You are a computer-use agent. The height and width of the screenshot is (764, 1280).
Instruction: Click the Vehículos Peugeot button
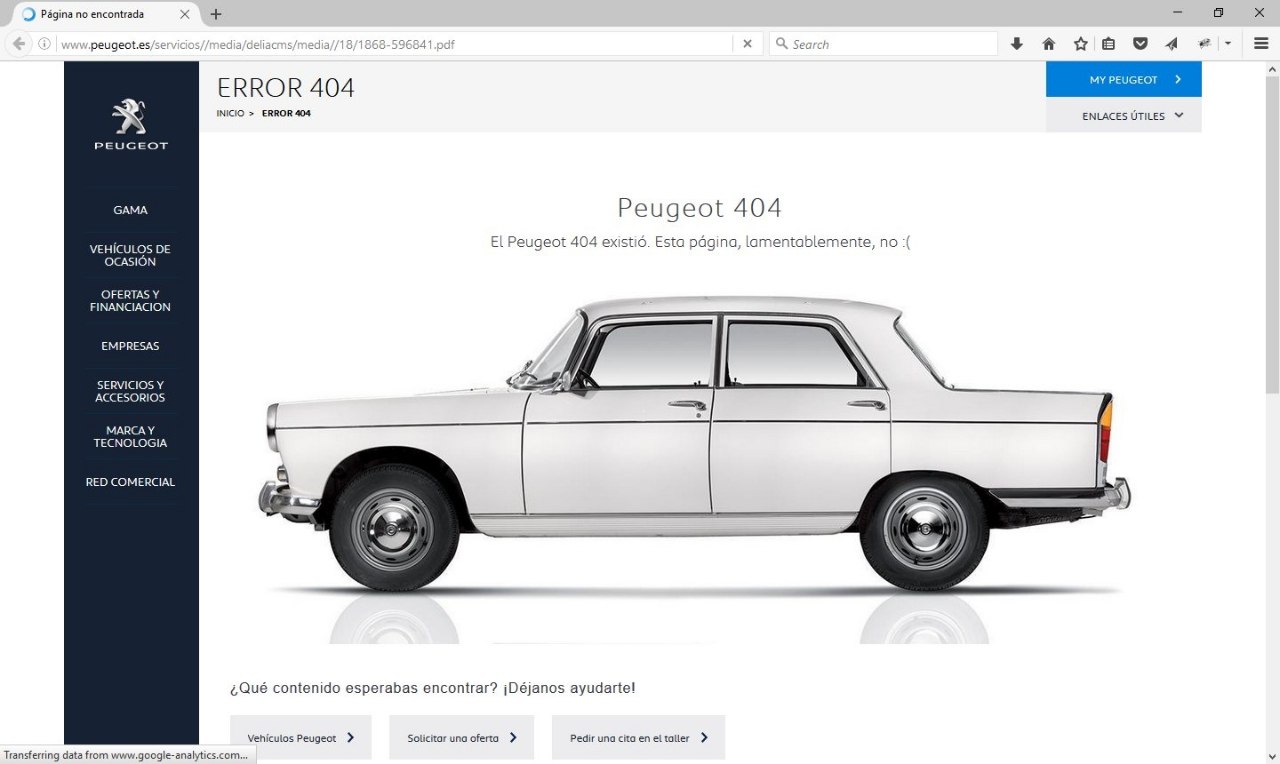[300, 737]
